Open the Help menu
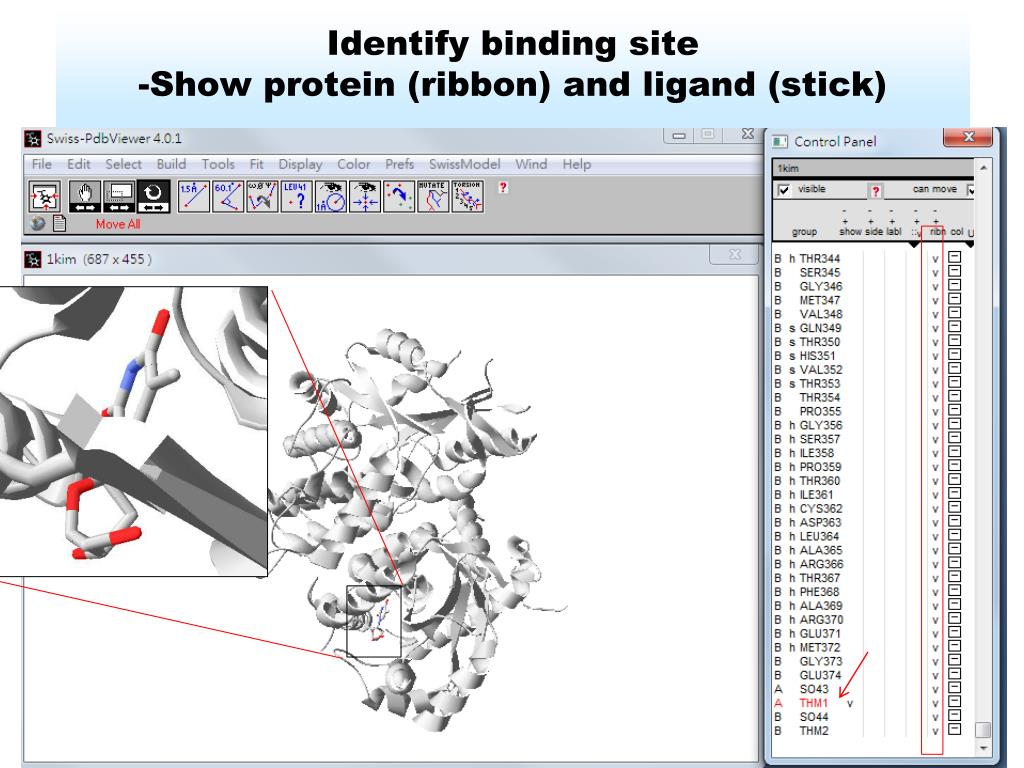 pyautogui.click(x=577, y=164)
